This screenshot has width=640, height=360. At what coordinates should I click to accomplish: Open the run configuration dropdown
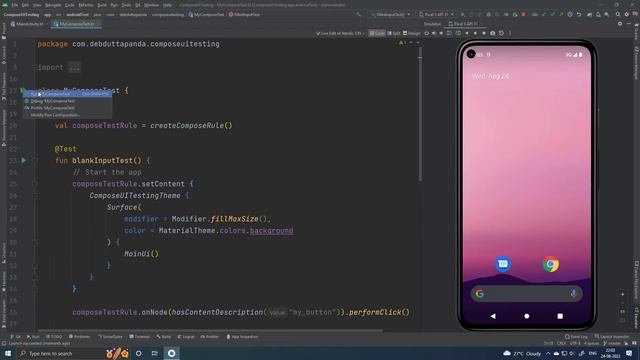click(x=390, y=14)
